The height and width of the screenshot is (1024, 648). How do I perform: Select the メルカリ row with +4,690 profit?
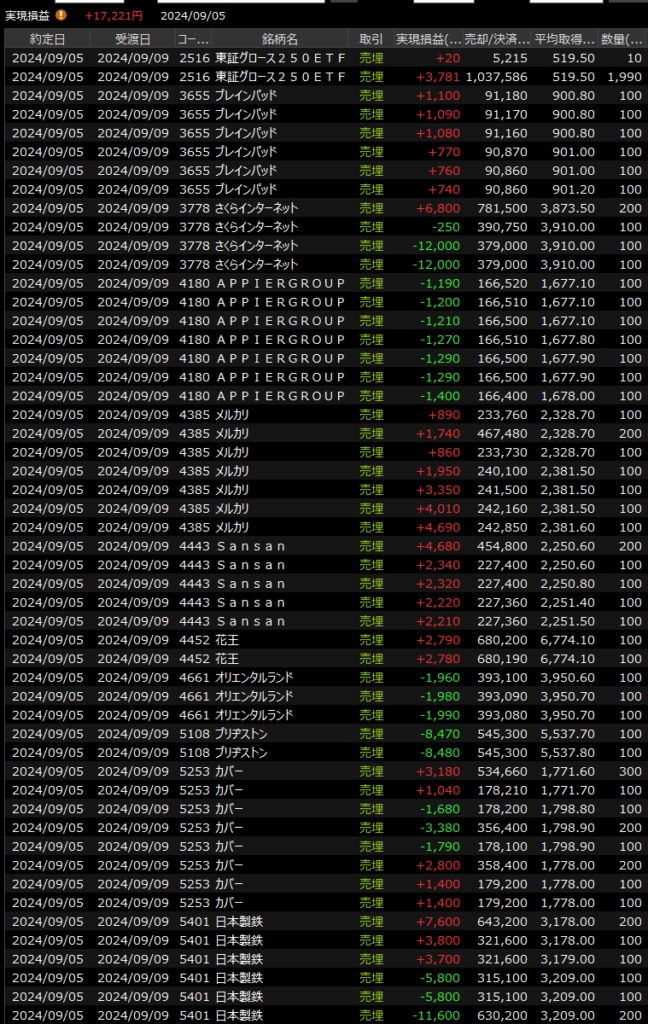coord(280,527)
